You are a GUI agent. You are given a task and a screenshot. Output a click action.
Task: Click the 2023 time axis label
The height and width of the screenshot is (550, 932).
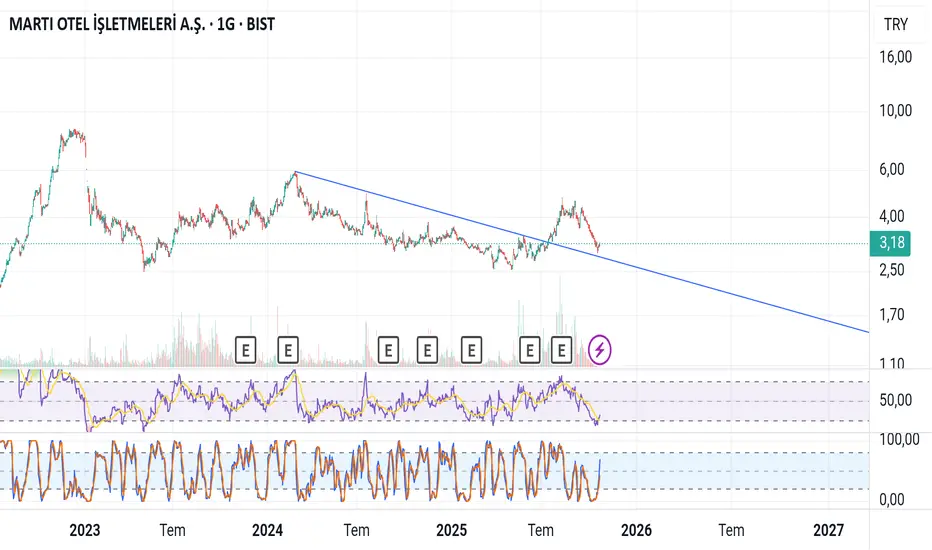click(x=84, y=530)
